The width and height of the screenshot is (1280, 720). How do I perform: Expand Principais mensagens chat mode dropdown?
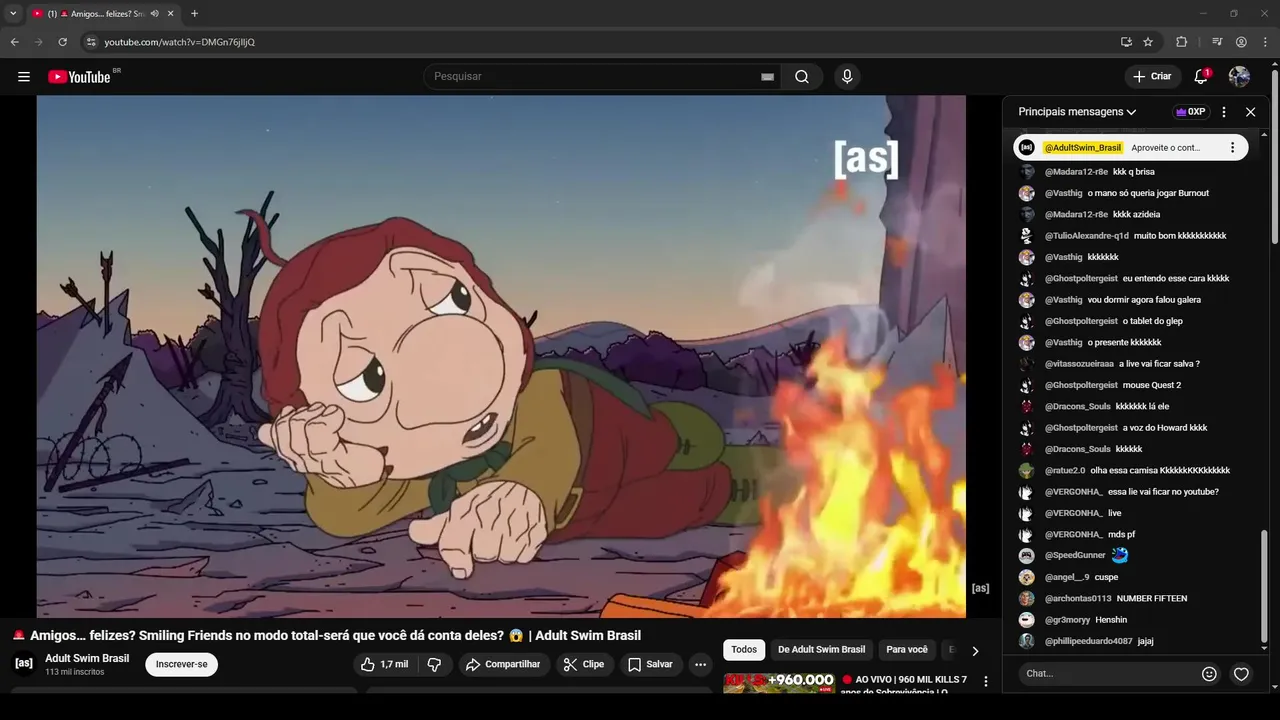(x=1077, y=112)
